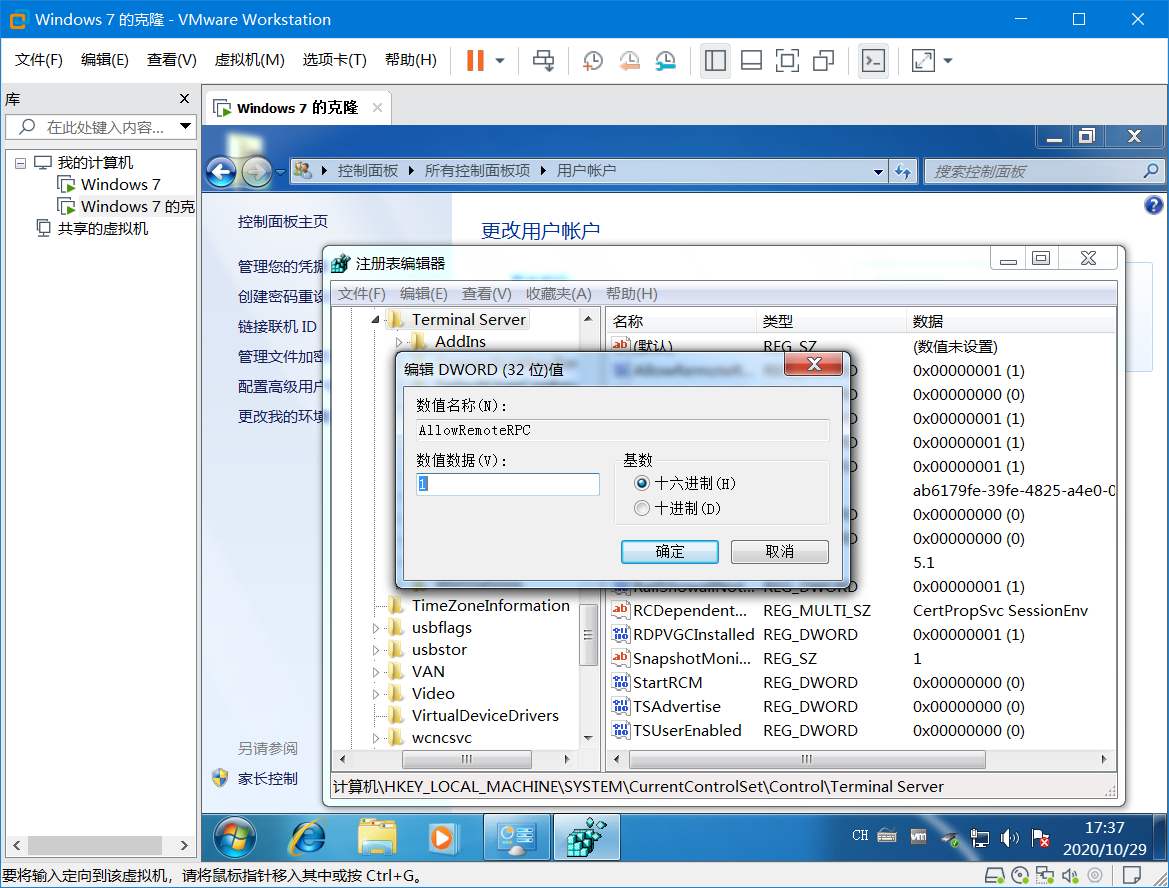
Task: Click the guest volume speaker tray icon
Action: coord(1009,838)
